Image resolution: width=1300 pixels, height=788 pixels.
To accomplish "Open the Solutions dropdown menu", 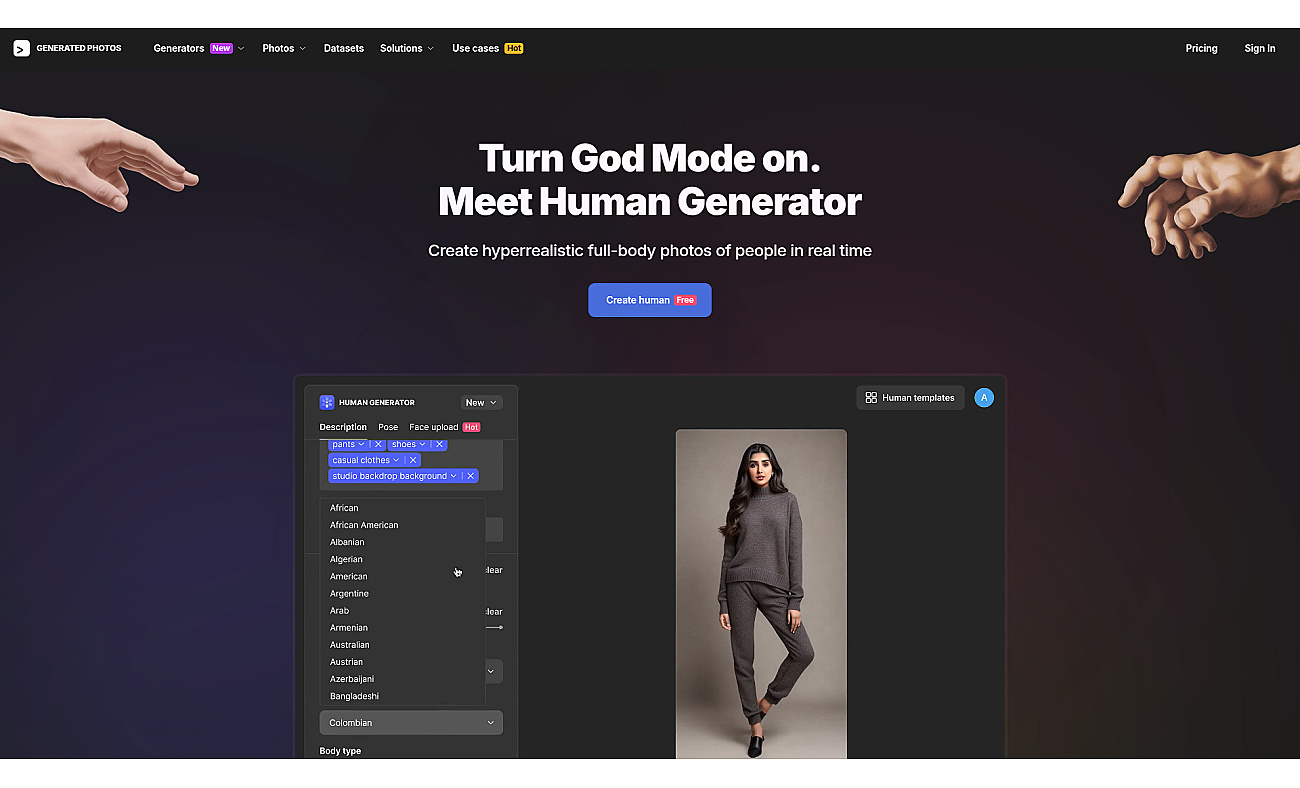I will [407, 48].
